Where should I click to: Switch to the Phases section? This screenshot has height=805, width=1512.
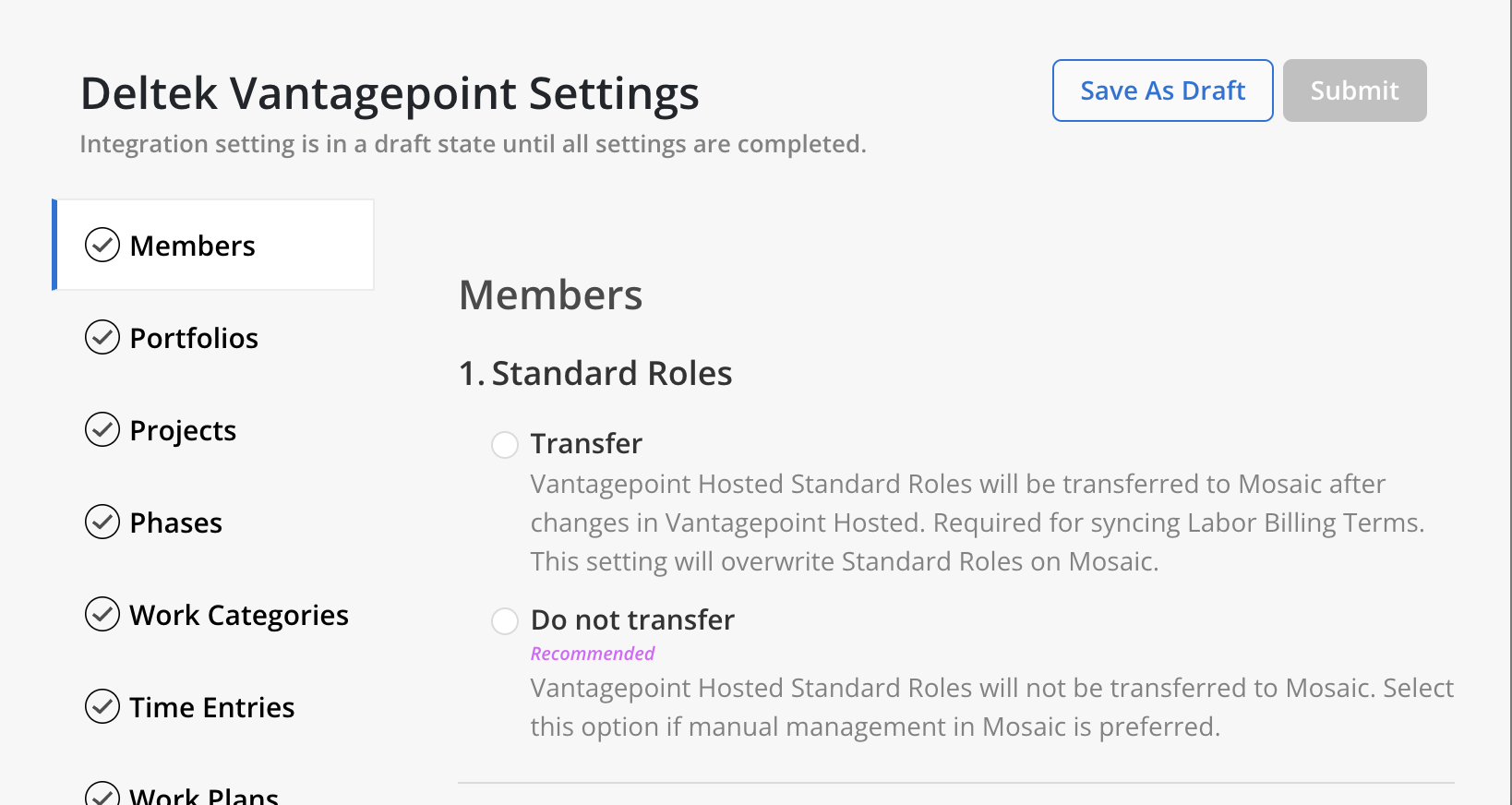pos(213,523)
